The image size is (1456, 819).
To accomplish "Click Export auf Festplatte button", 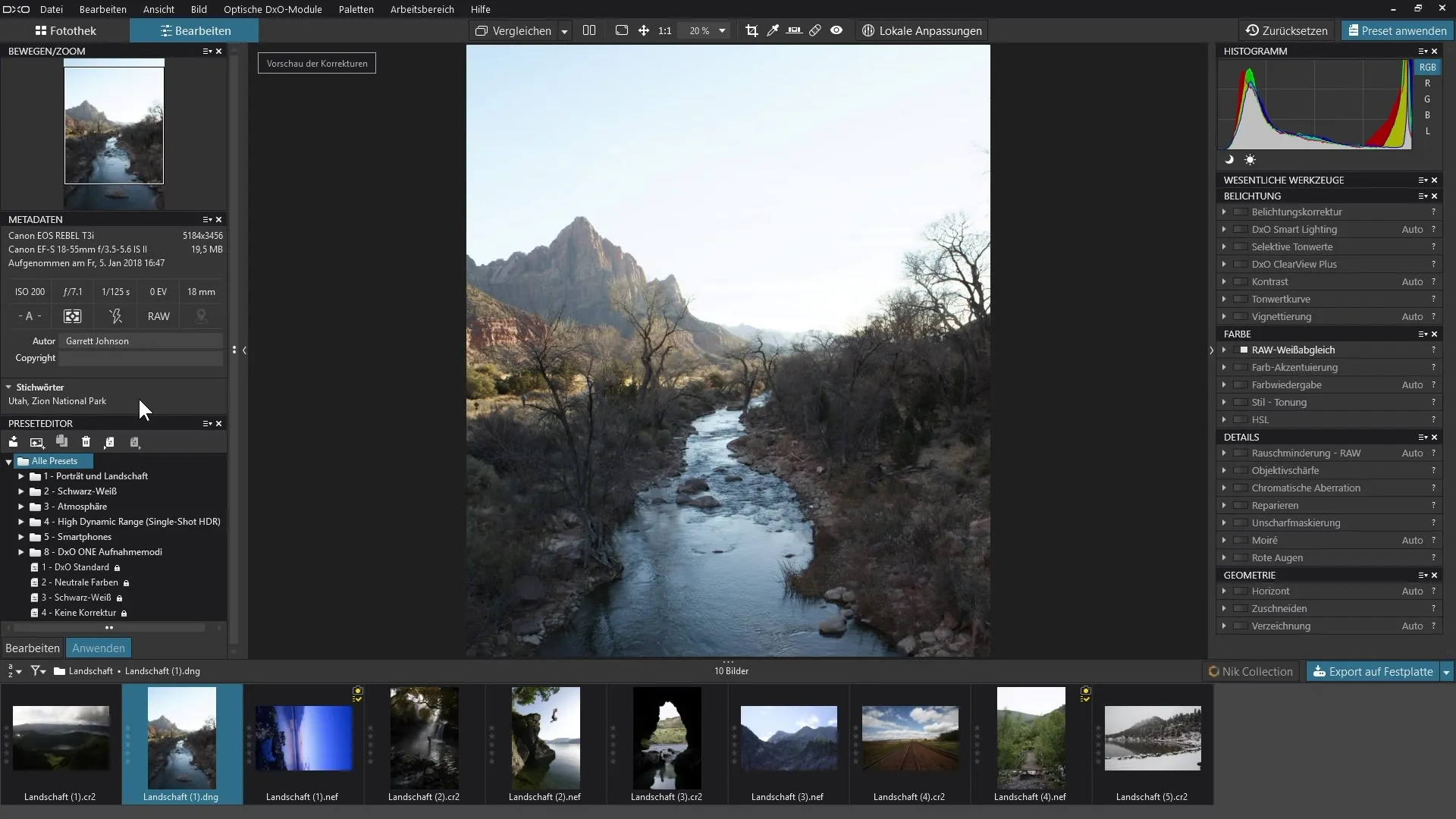I will 1373,672.
